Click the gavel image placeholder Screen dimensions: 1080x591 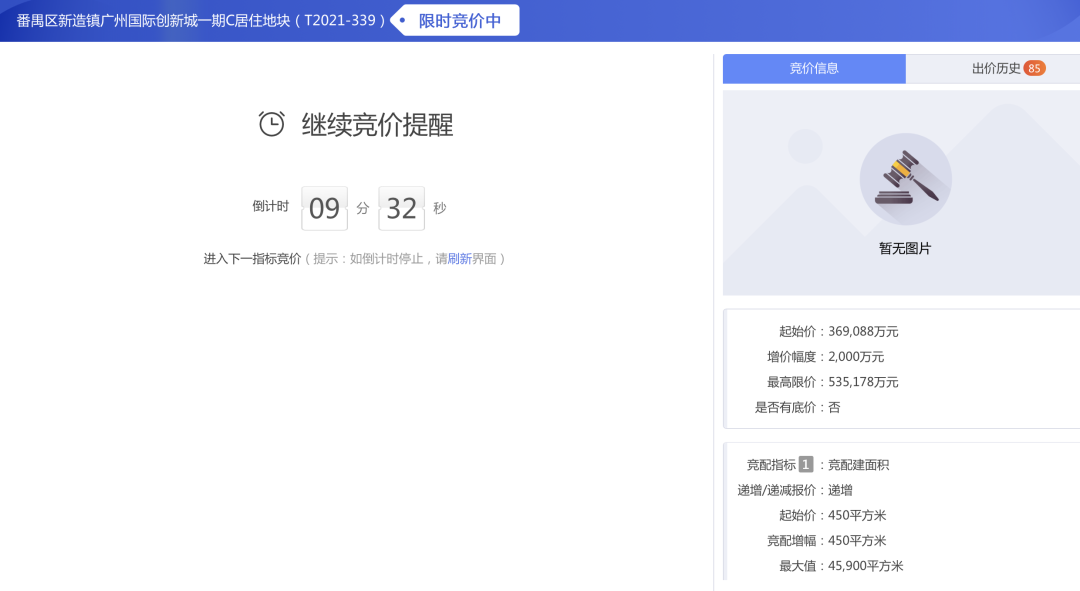[x=906, y=178]
